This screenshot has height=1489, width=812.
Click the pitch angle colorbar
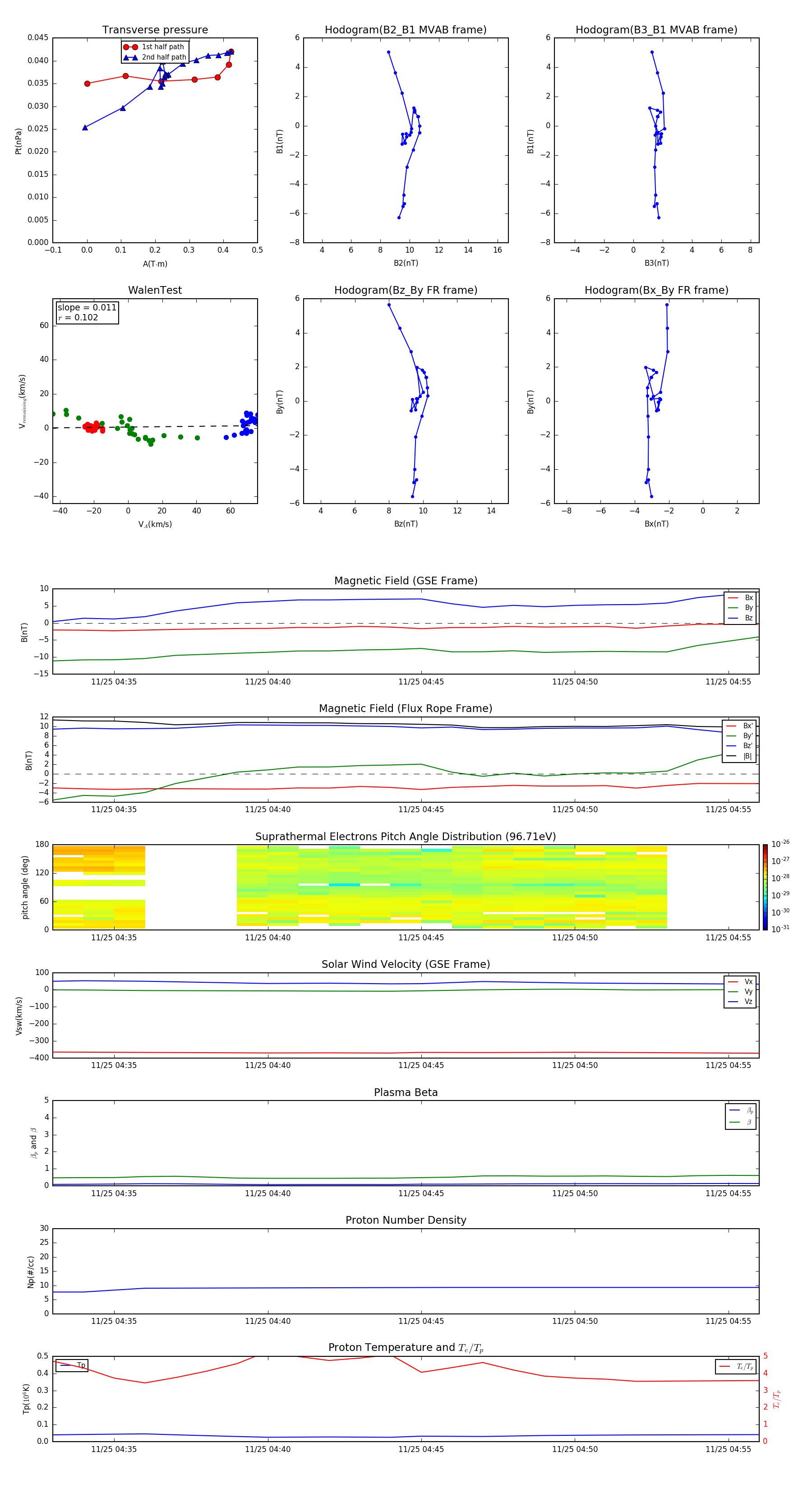tap(765, 887)
